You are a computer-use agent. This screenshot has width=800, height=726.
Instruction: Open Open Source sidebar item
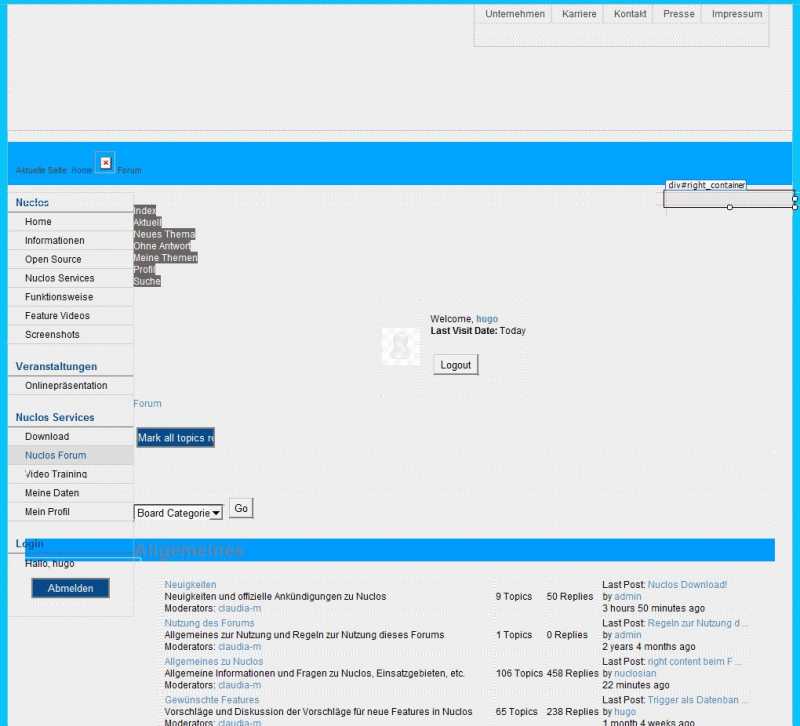pos(70,259)
